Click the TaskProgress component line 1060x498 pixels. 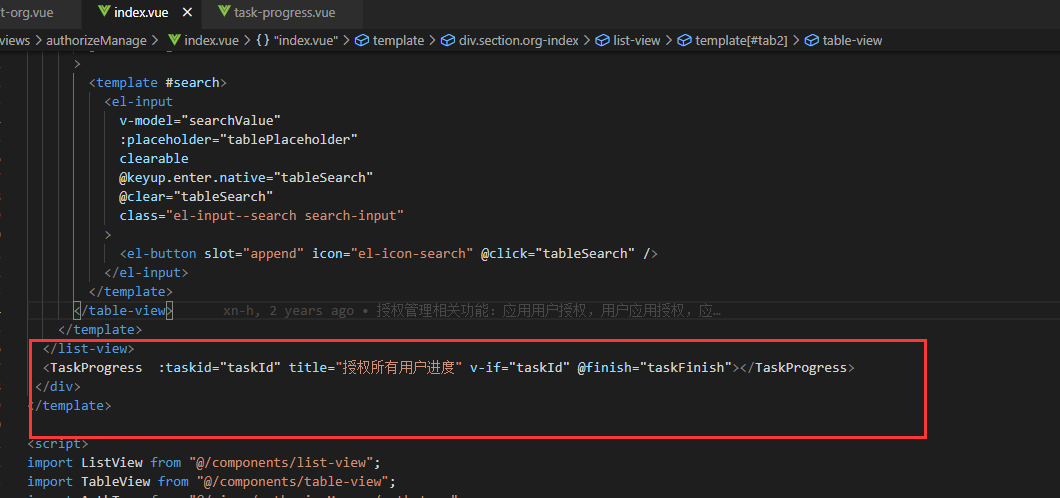click(x=450, y=368)
